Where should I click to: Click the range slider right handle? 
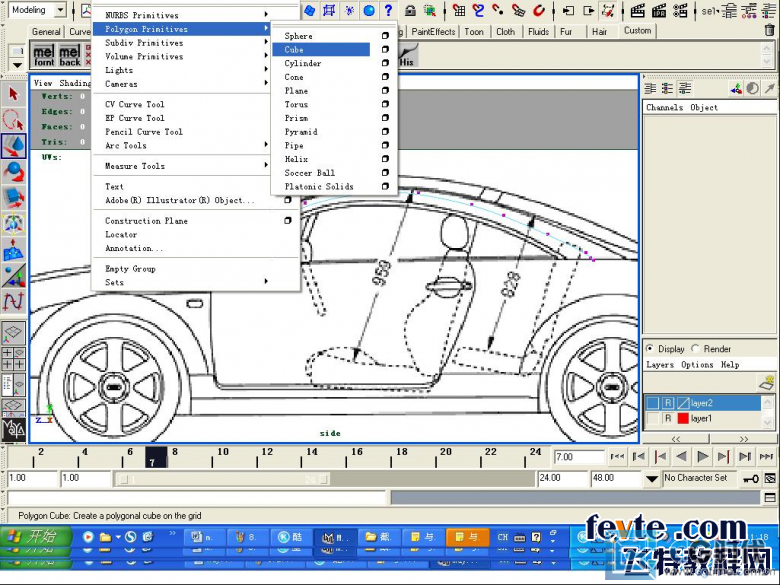pyautogui.click(x=324, y=479)
